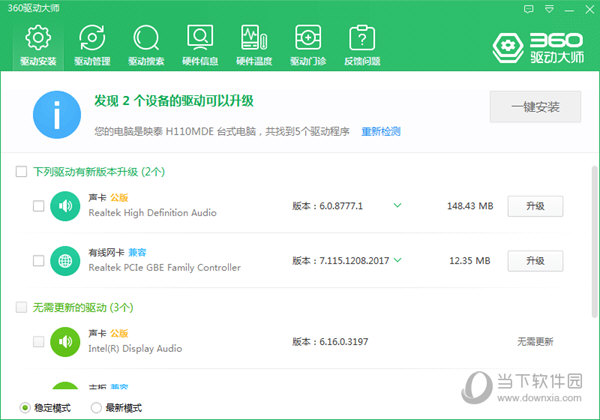The height and width of the screenshot is (420, 600).
Task: Click the Realtek PCIe GBE network globe icon
Action: (65, 261)
